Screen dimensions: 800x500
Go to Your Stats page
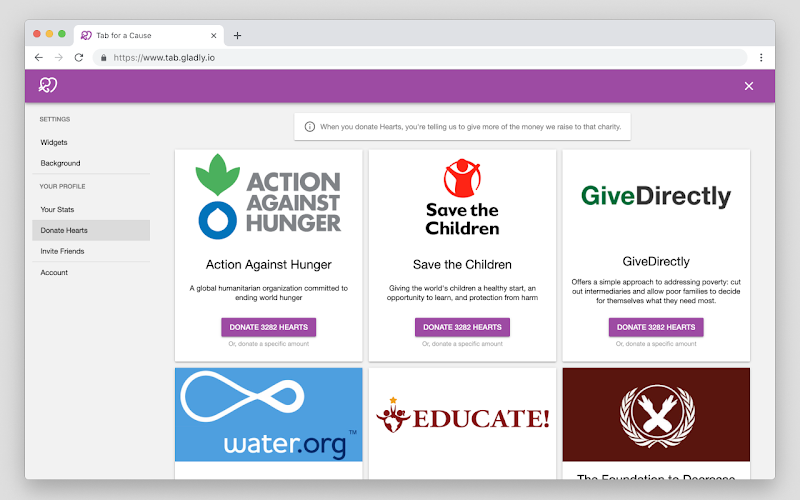[x=57, y=210]
